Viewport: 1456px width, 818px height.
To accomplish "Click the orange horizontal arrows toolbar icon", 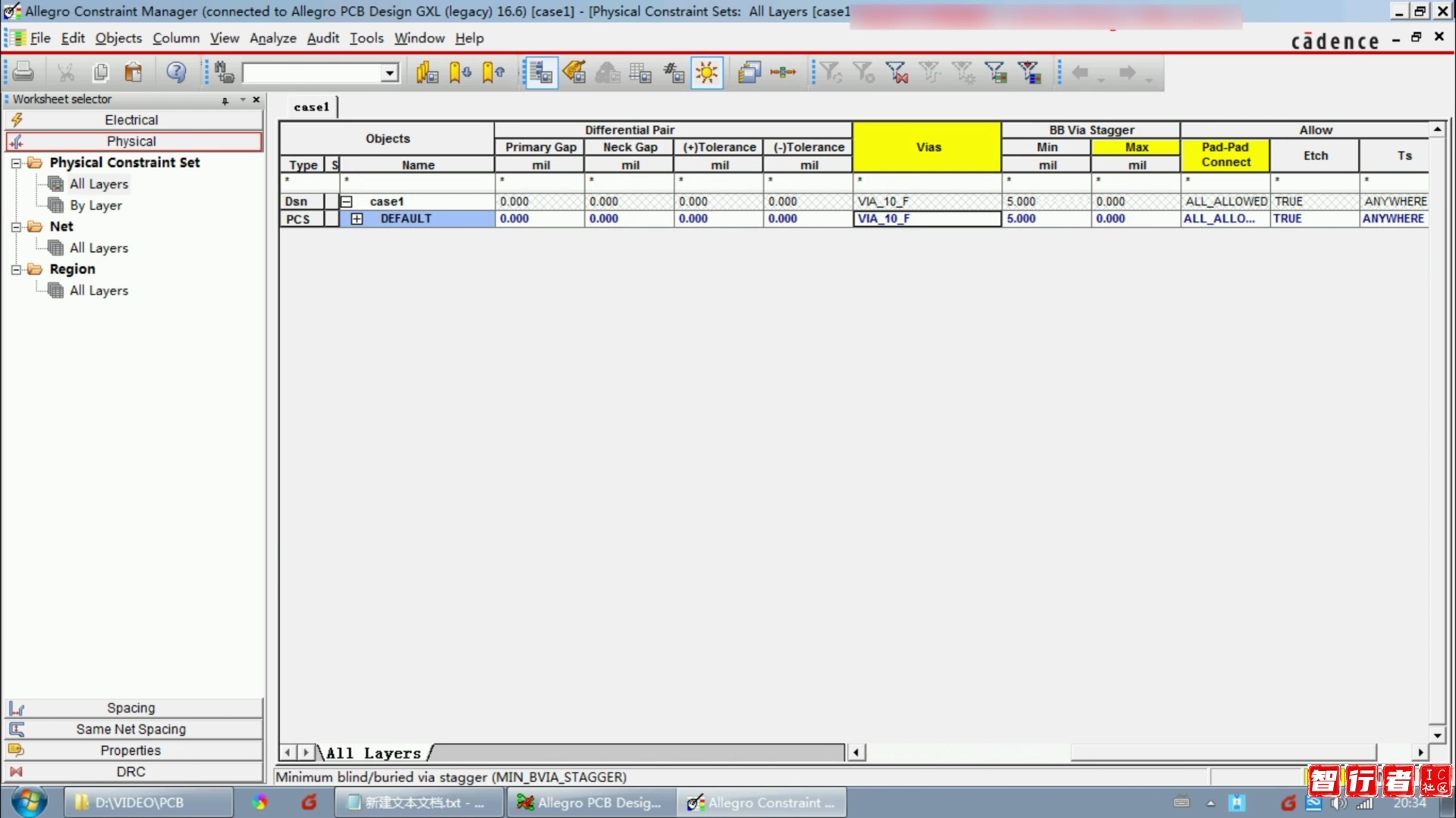I will [x=782, y=72].
